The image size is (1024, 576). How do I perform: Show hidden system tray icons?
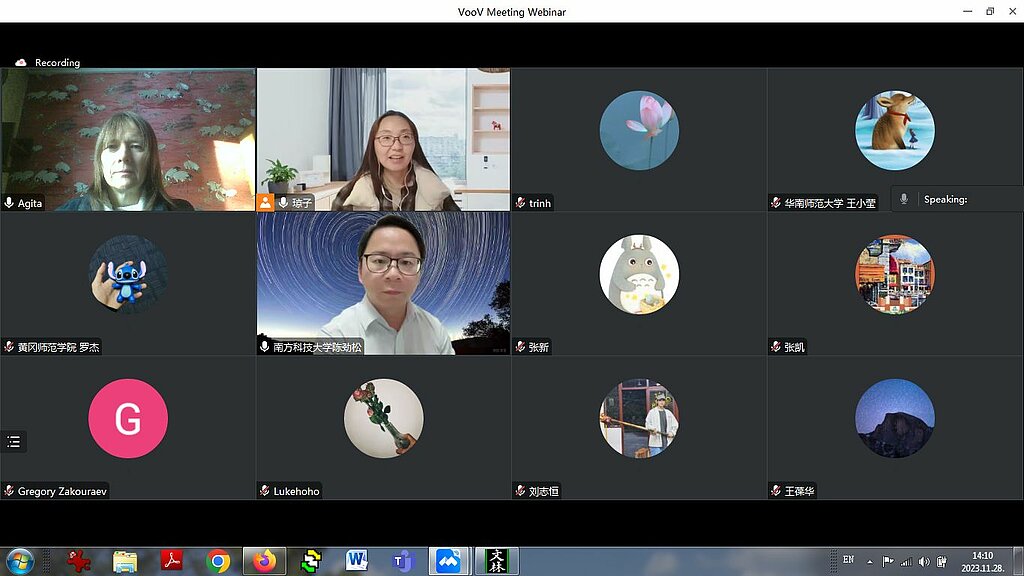(x=869, y=561)
